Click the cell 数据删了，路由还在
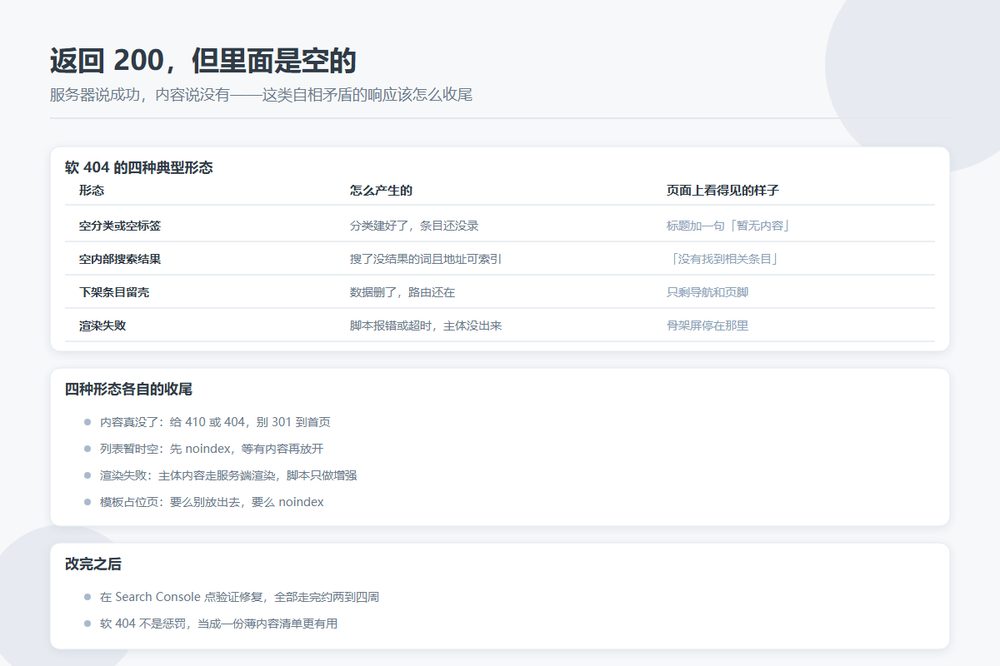The image size is (1000, 666). [402, 292]
